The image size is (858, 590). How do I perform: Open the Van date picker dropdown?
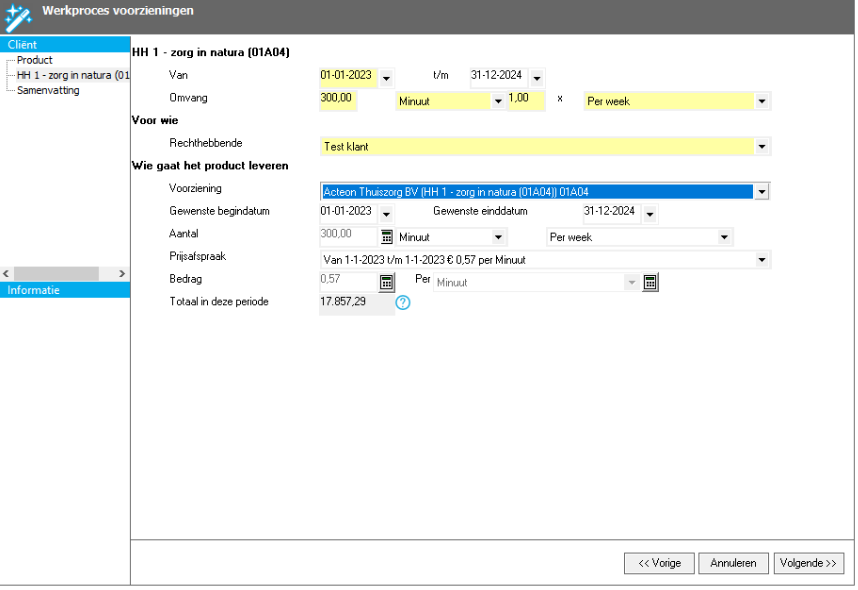click(387, 78)
